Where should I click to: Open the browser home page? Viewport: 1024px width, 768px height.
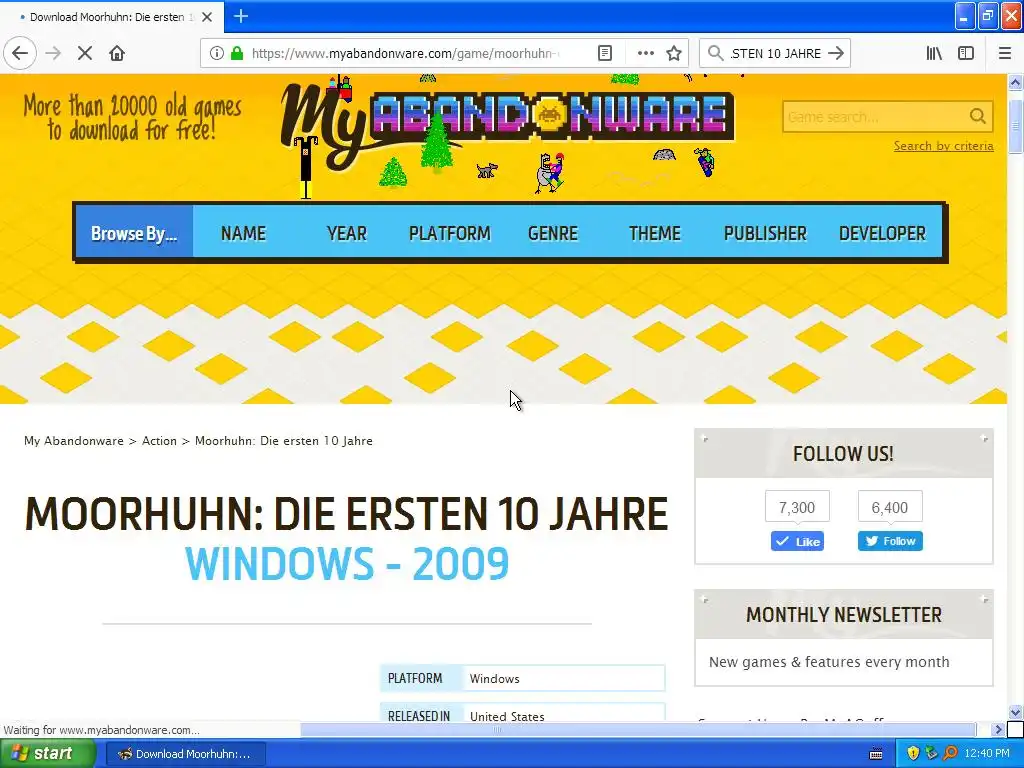coord(117,54)
